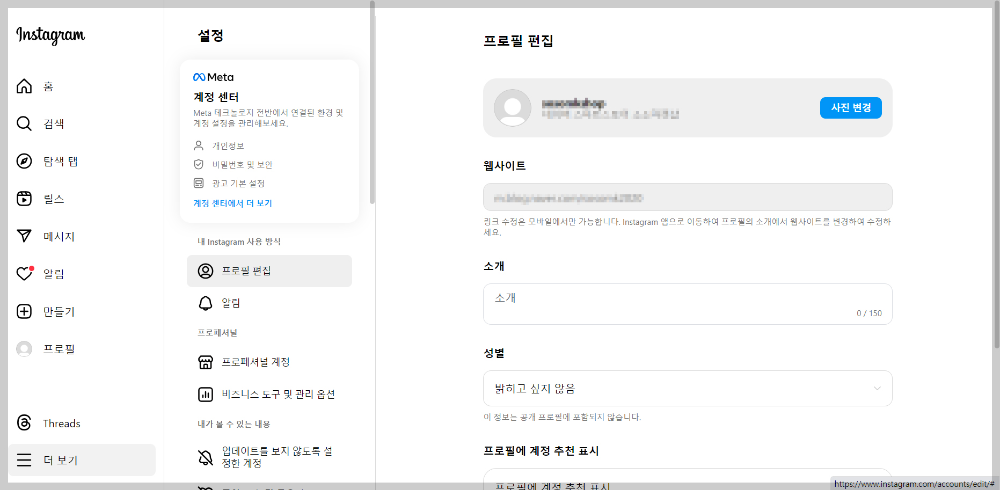Click the 사진 변경 button
This screenshot has width=1000, height=490.
[851, 108]
